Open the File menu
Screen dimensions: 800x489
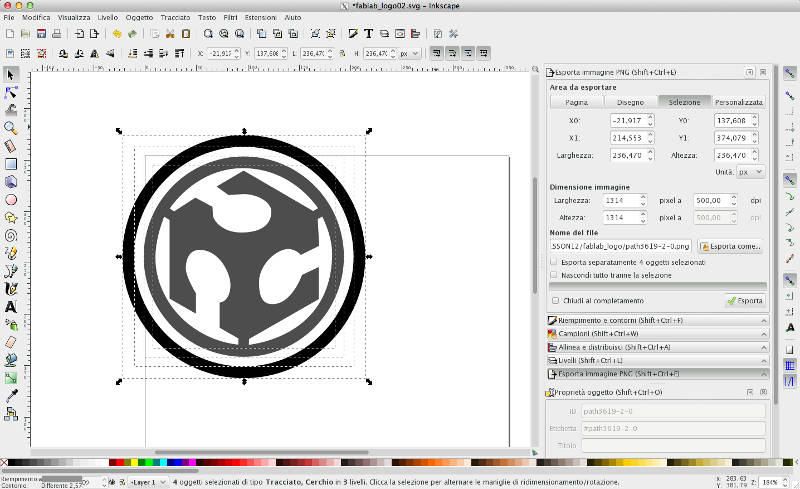point(9,17)
